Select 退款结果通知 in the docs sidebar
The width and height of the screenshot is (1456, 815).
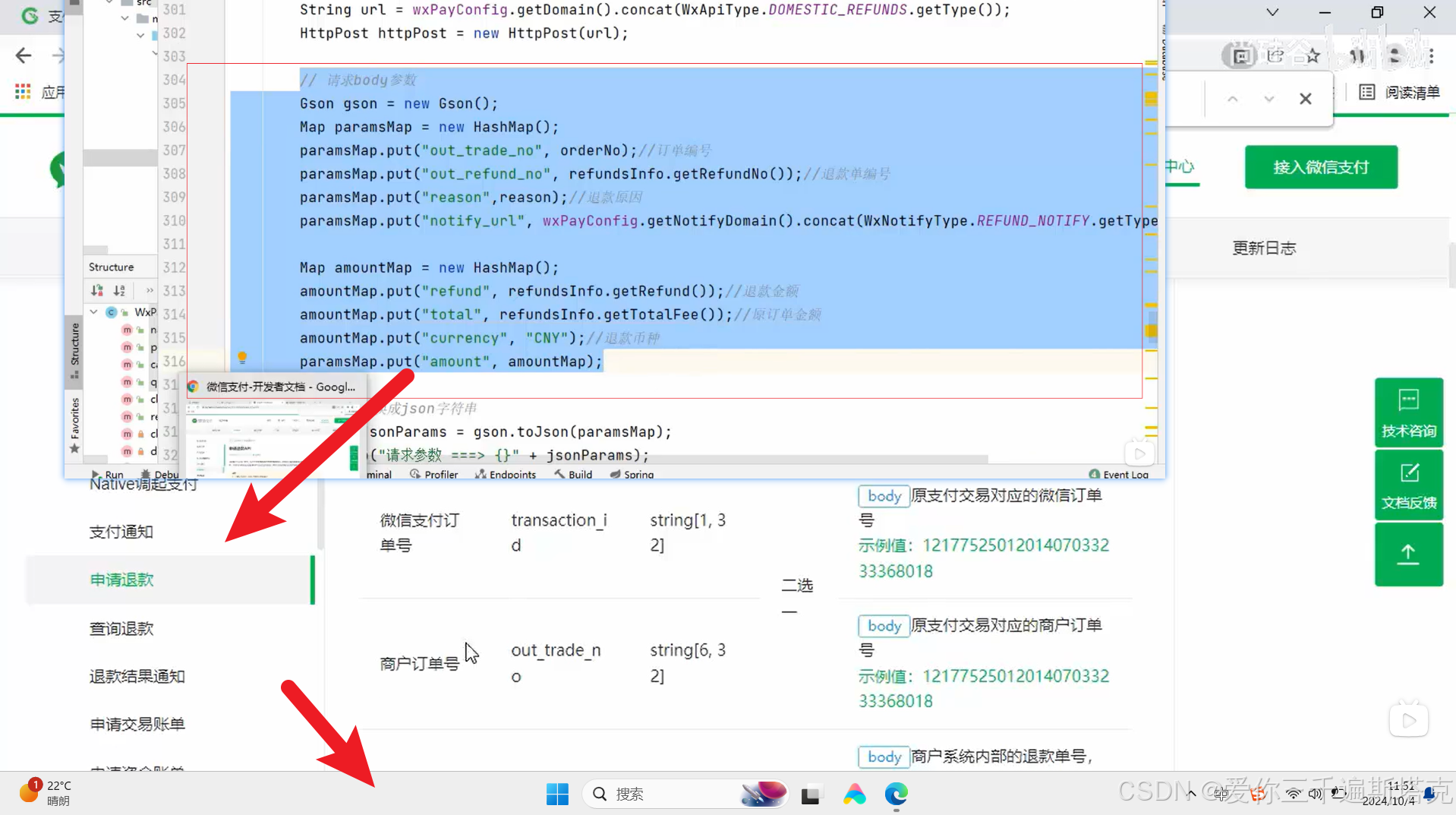click(137, 676)
